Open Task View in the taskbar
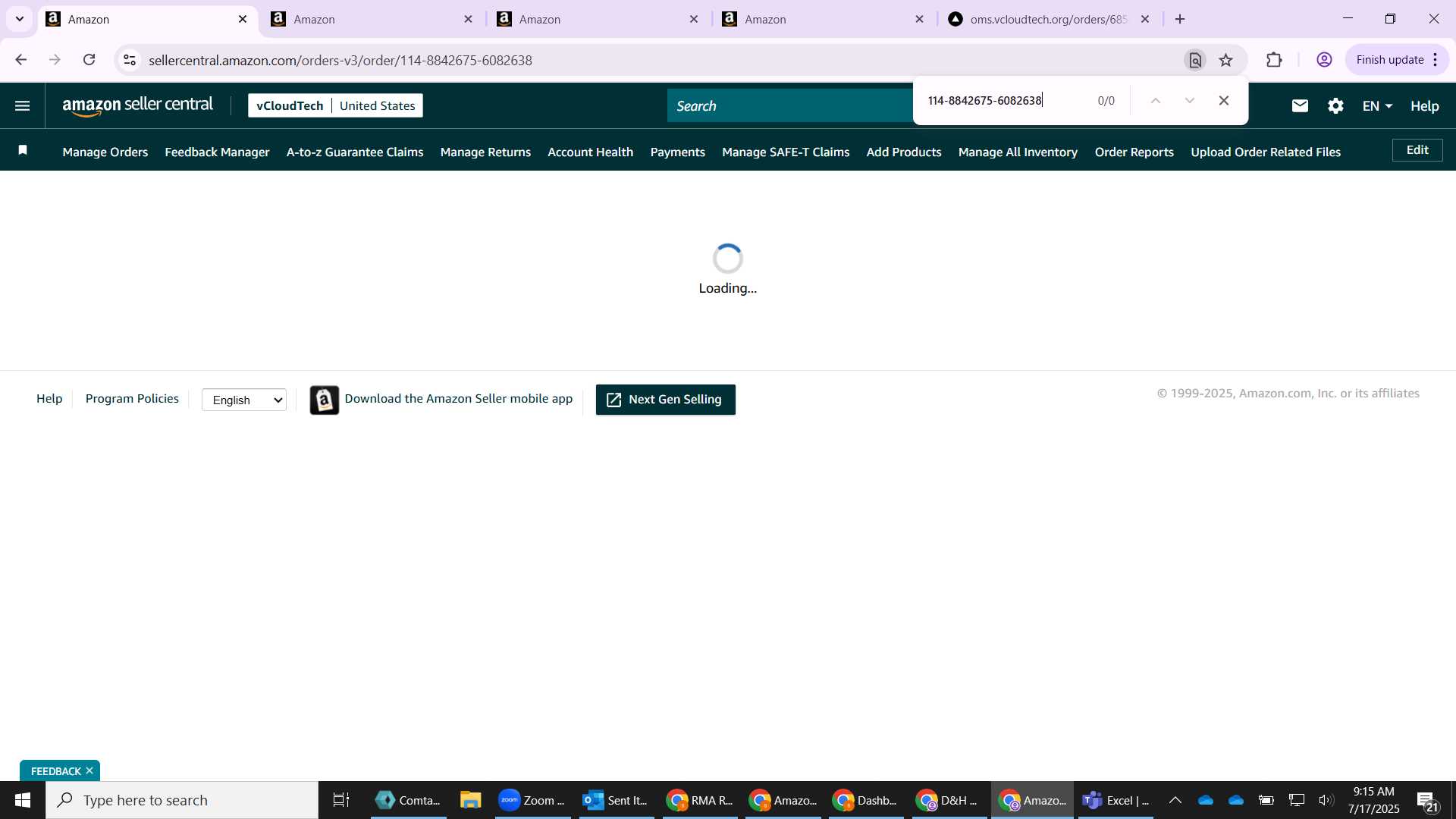1456x819 pixels. 341,800
